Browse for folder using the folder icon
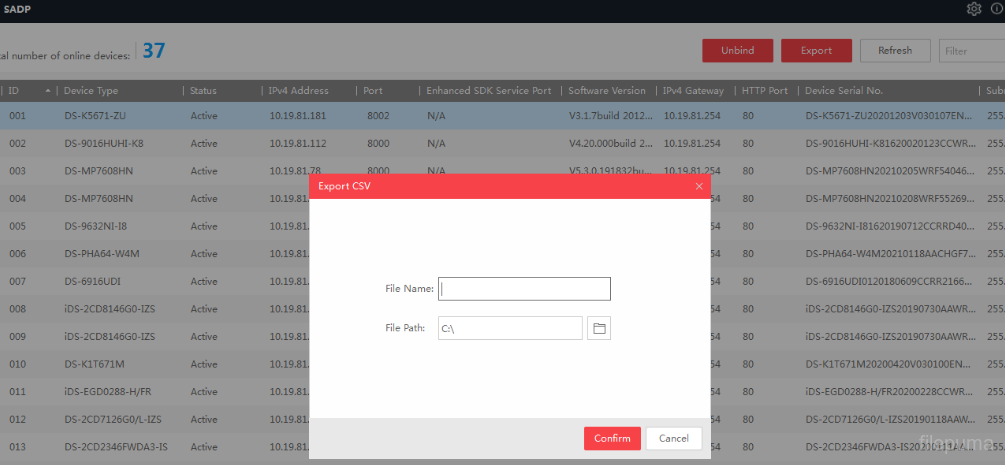The height and width of the screenshot is (465, 1005). coord(599,328)
